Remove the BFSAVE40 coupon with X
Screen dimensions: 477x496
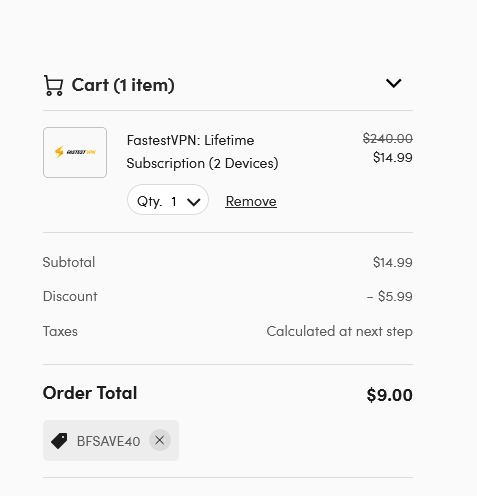[x=160, y=440]
